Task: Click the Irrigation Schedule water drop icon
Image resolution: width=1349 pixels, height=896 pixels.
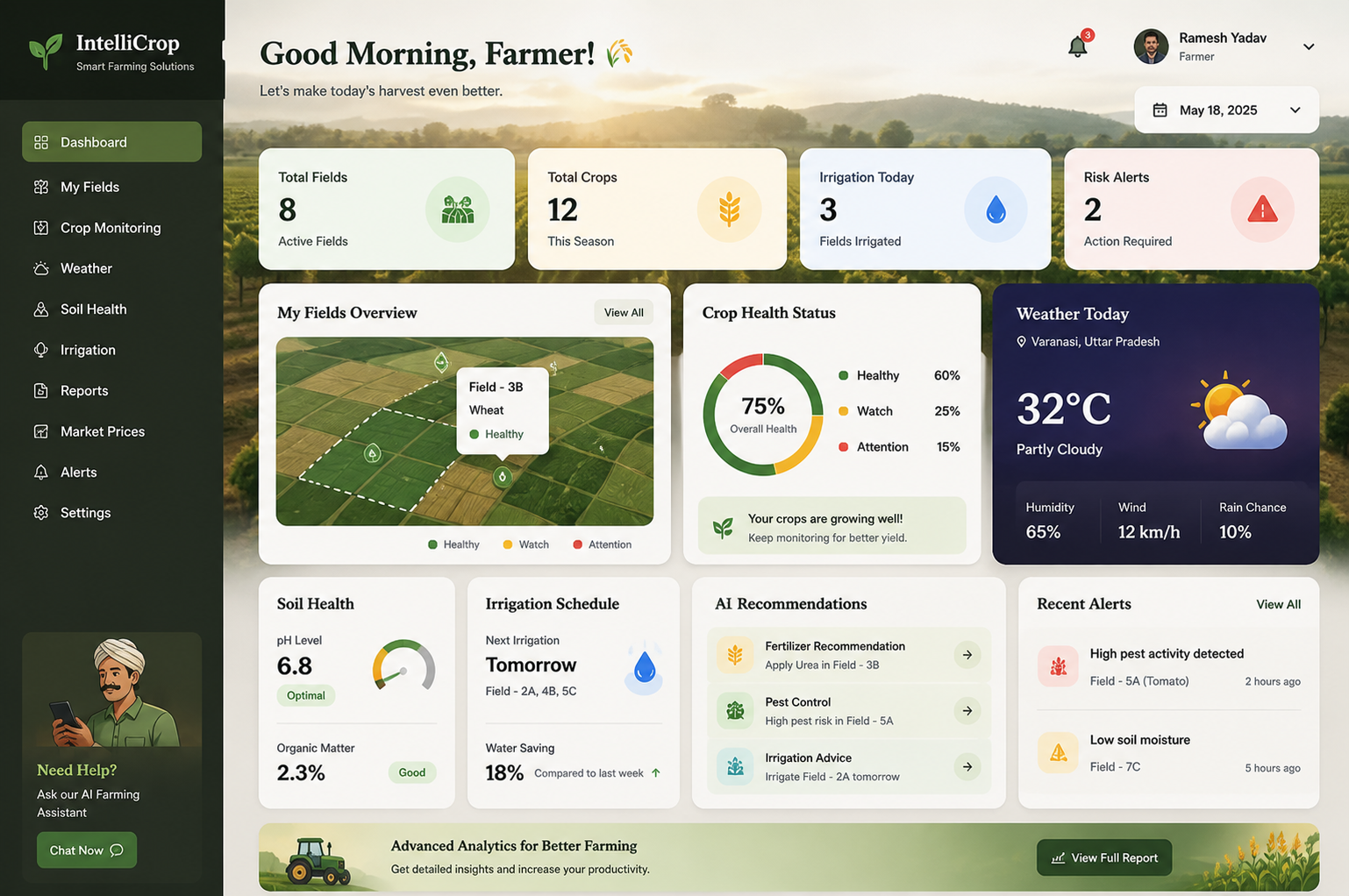Action: tap(645, 668)
